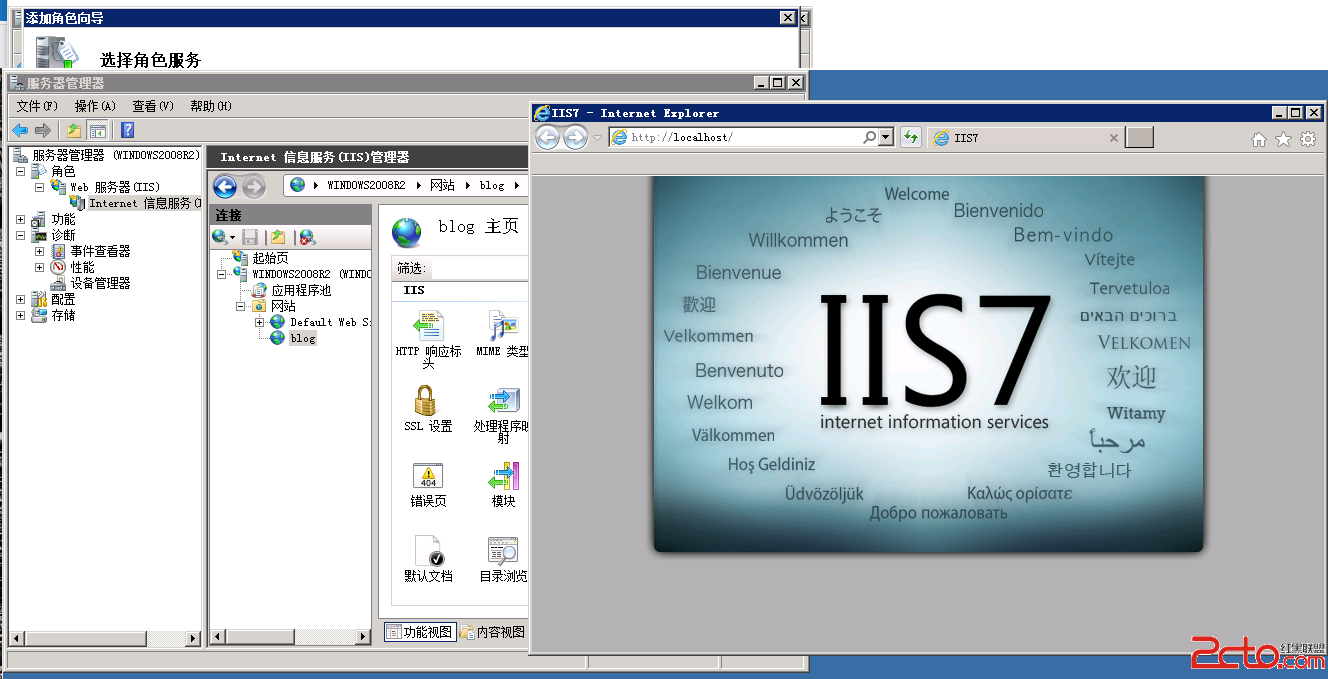
Task: Open the SSL 设置 padlock icon
Action: (x=427, y=401)
